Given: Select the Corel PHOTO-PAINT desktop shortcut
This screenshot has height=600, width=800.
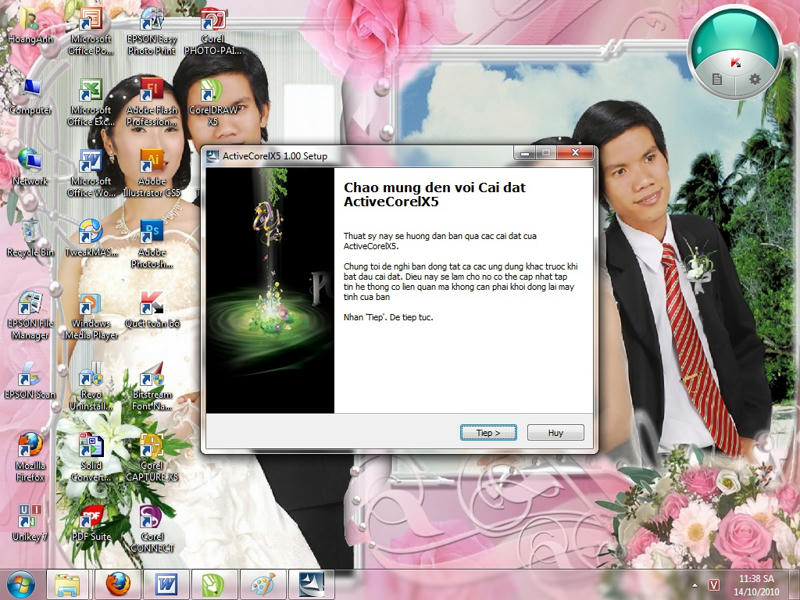Looking at the screenshot, I should (212, 20).
